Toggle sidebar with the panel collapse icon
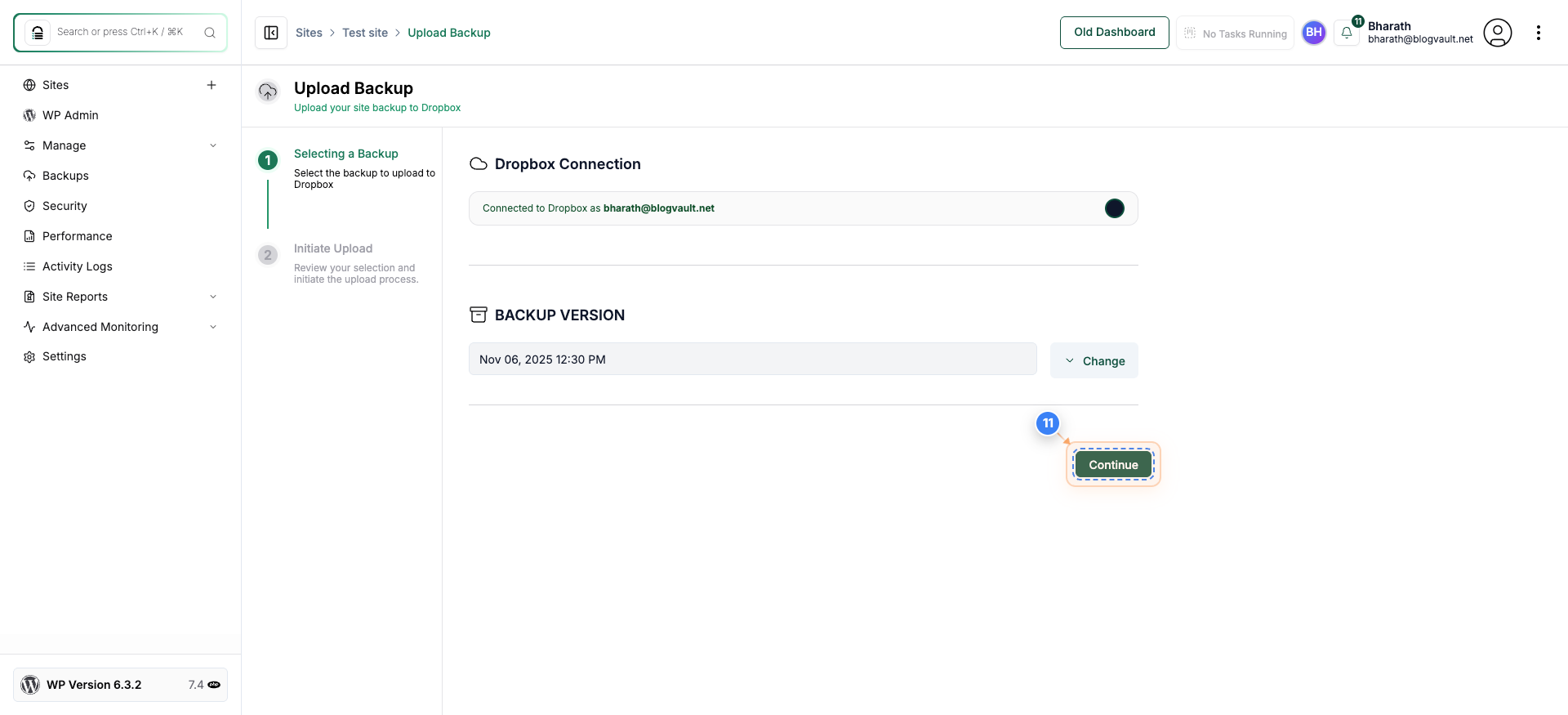This screenshot has height=715, width=1568. (271, 33)
